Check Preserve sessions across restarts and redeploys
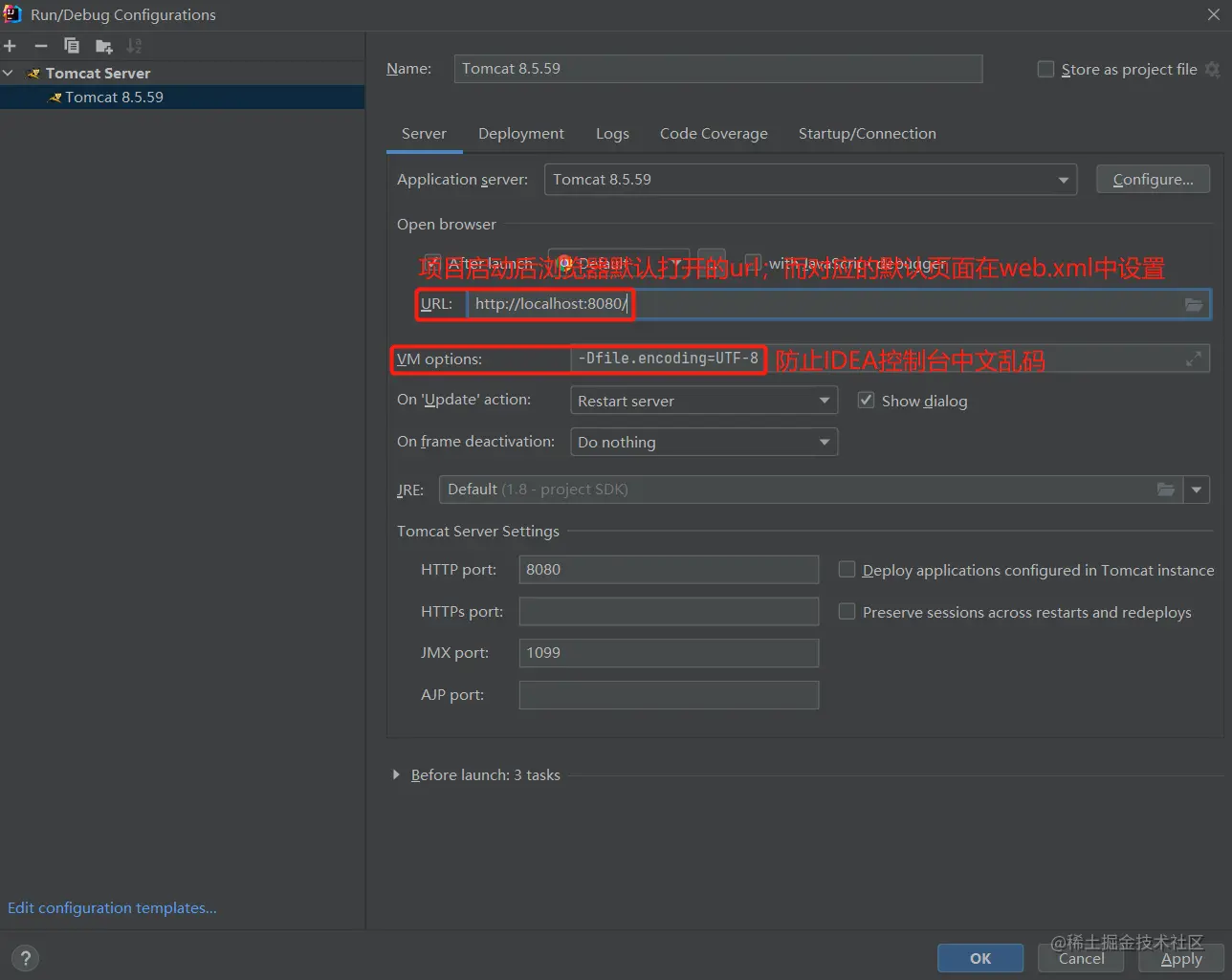The height and width of the screenshot is (980, 1232). [x=847, y=612]
